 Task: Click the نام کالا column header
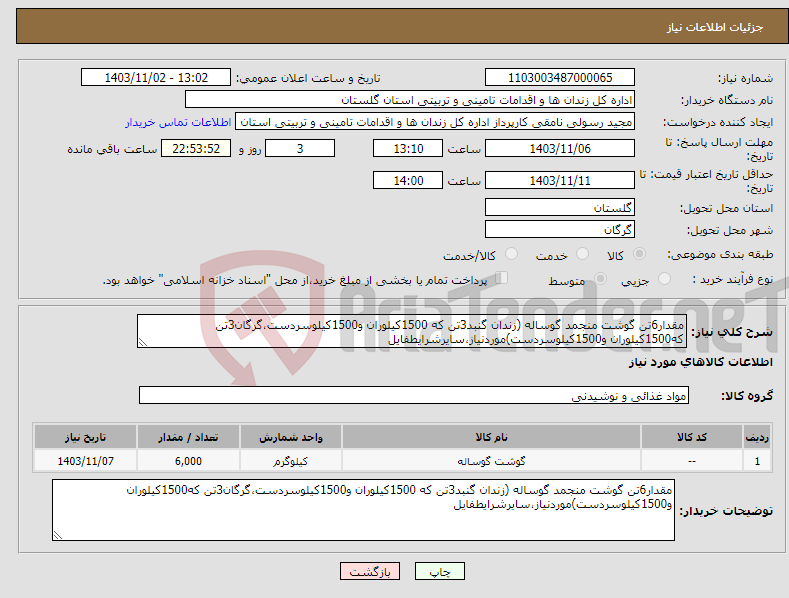coord(491,437)
